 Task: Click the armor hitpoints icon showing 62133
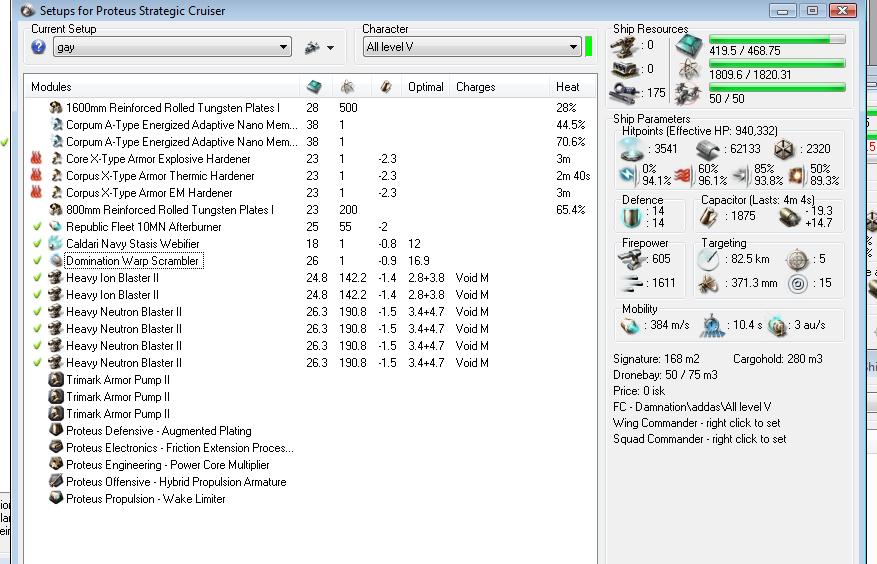click(x=708, y=149)
